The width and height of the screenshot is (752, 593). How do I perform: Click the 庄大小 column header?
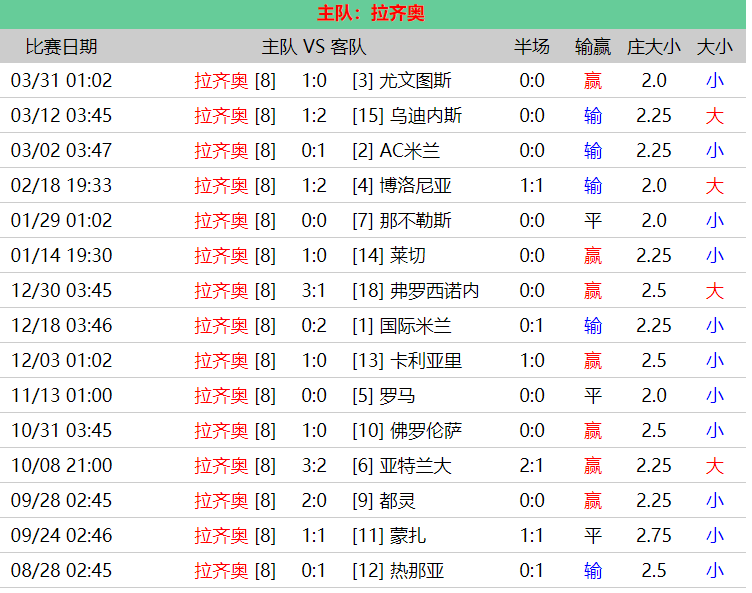pyautogui.click(x=654, y=47)
